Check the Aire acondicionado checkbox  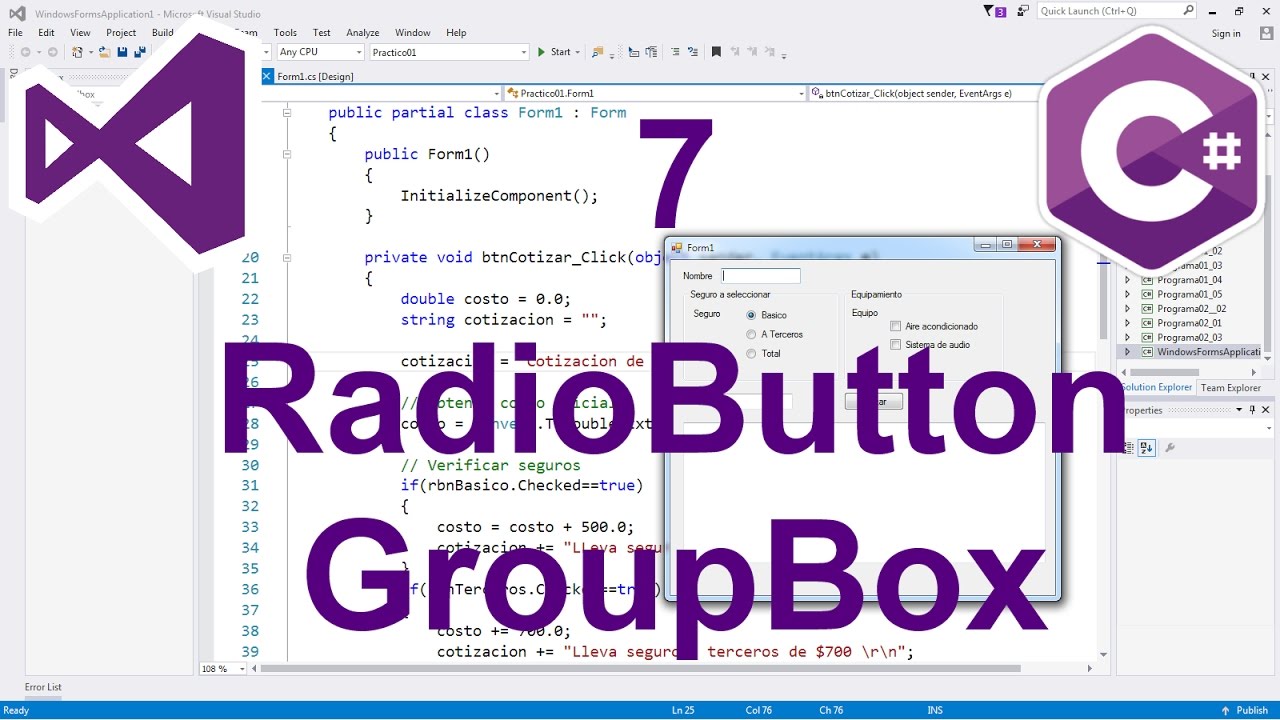(895, 326)
